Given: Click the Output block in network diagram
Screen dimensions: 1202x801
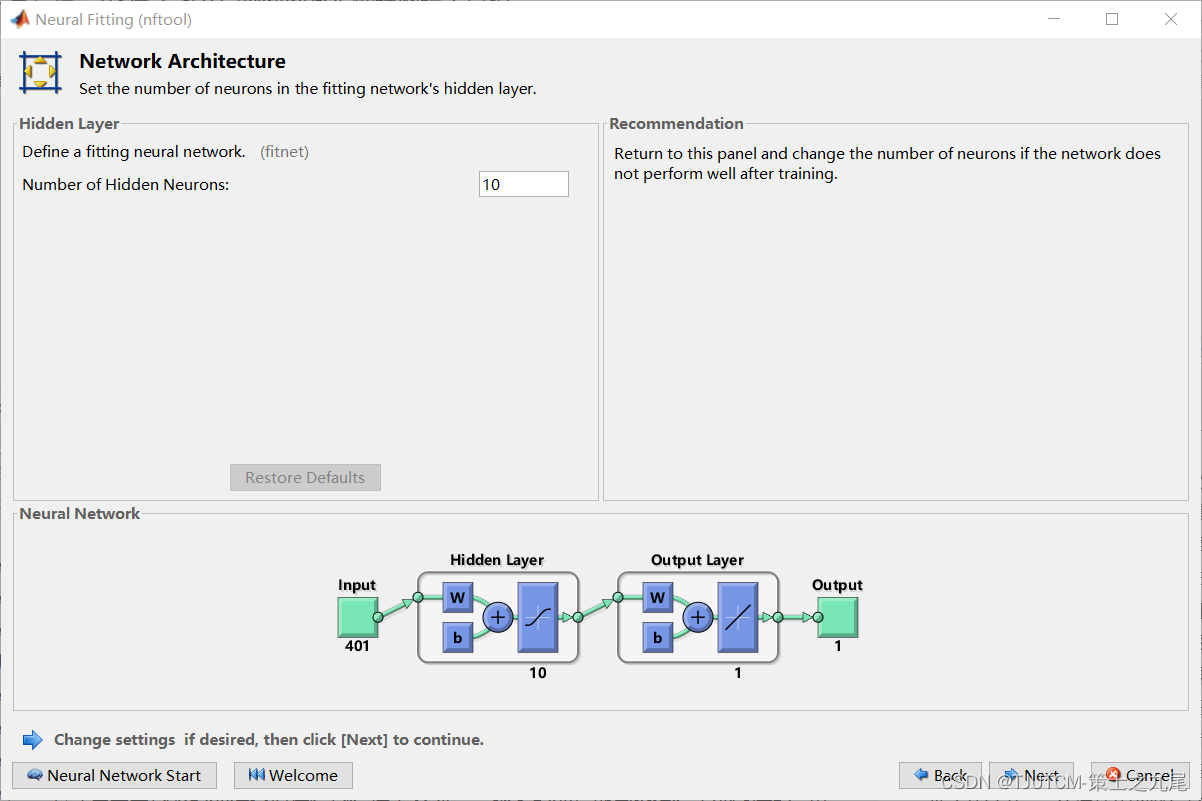Looking at the screenshot, I should 838,617.
